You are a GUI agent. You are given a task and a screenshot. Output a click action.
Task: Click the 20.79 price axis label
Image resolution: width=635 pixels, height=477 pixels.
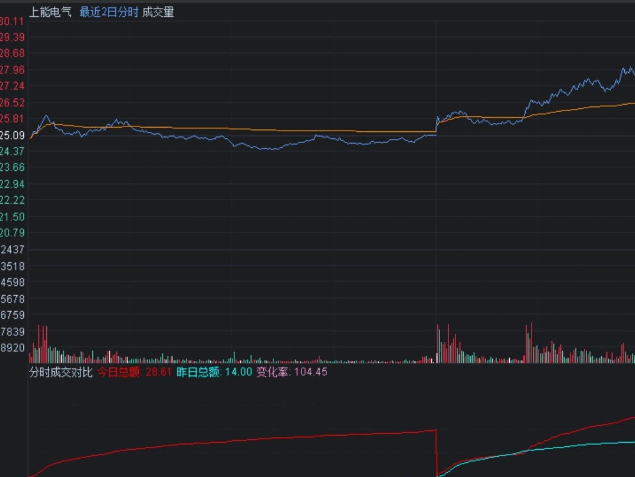tap(12, 233)
